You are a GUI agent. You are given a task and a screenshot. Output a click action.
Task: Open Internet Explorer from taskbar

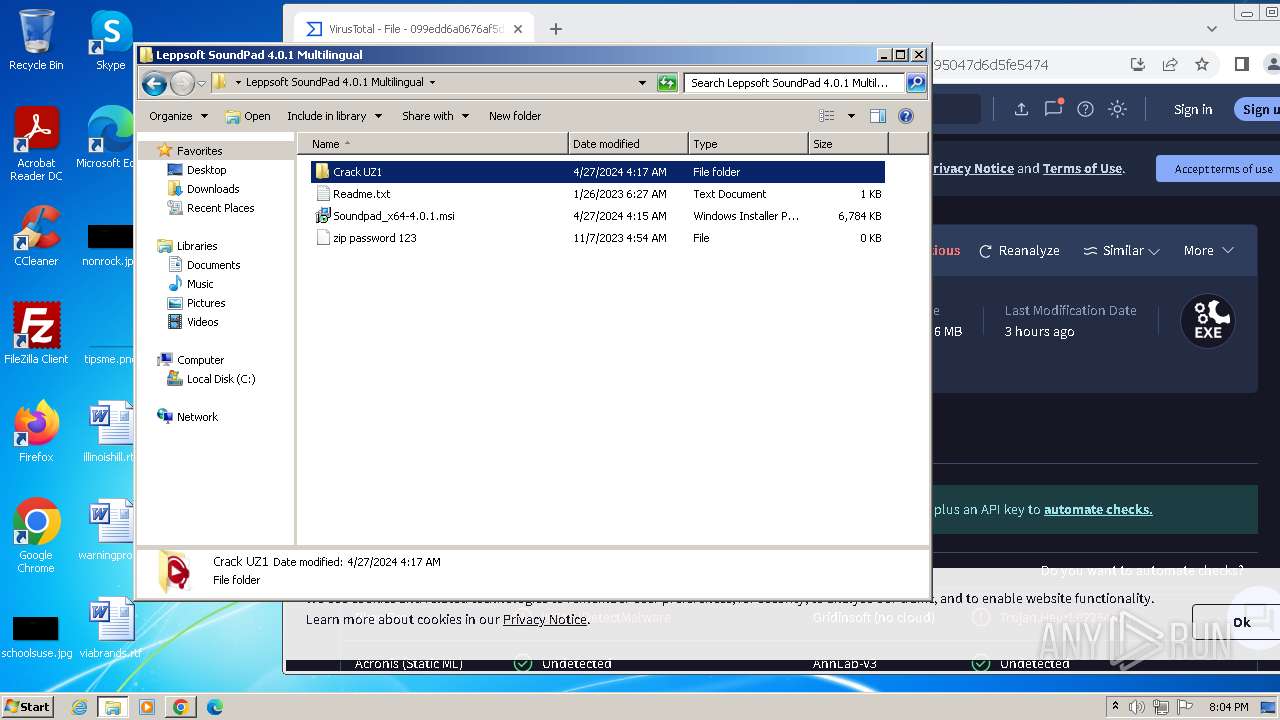point(80,707)
